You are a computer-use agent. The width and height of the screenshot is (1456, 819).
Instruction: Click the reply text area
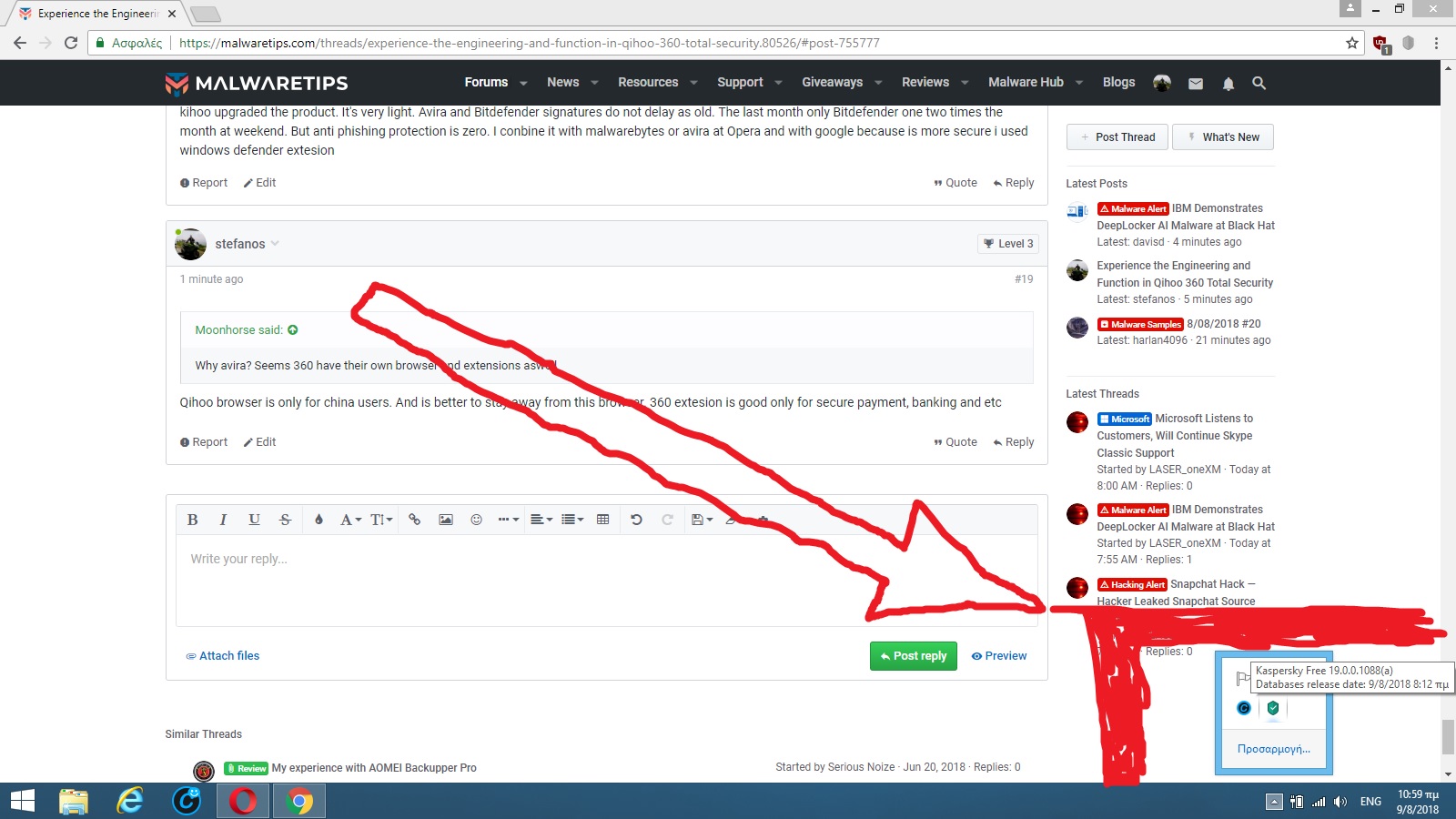(x=606, y=580)
